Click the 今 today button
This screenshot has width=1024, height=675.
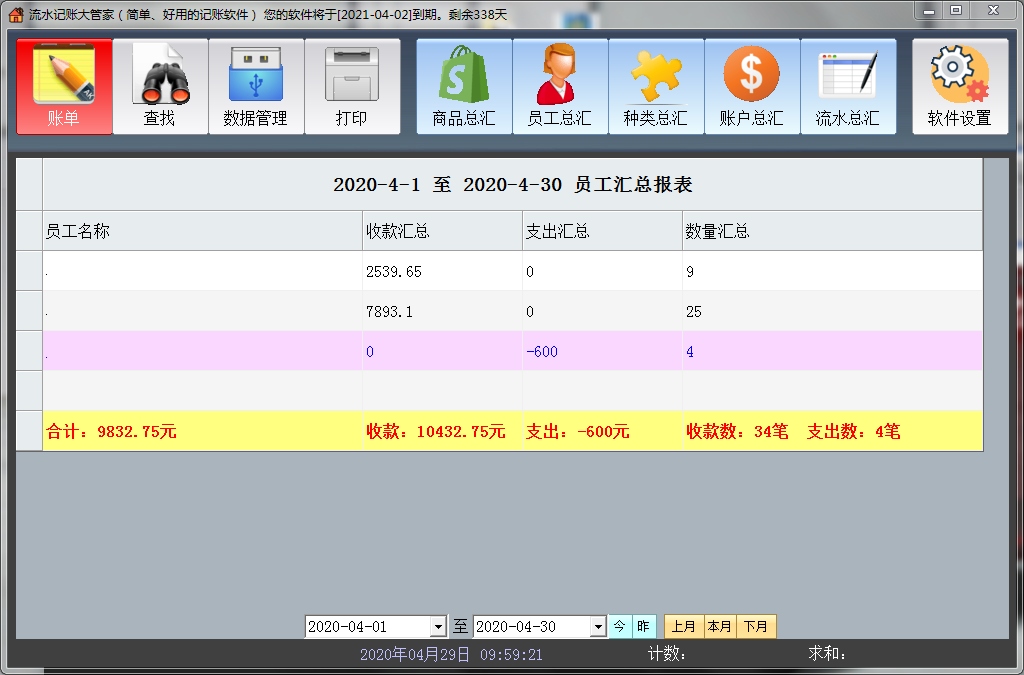click(620, 627)
